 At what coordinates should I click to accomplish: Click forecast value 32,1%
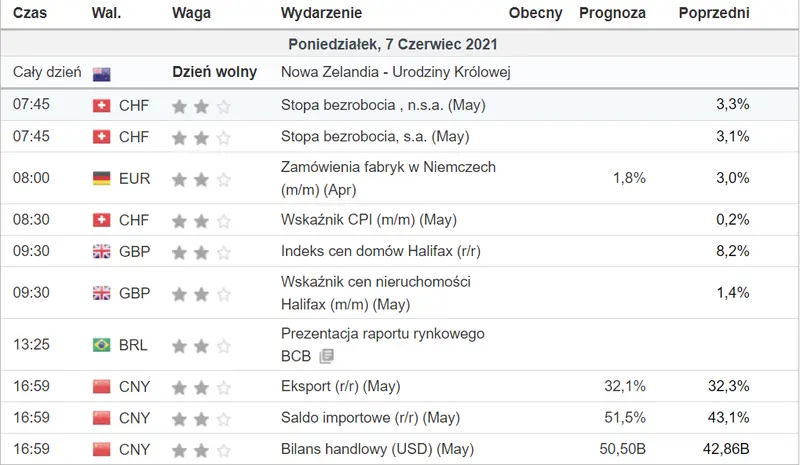(x=625, y=386)
